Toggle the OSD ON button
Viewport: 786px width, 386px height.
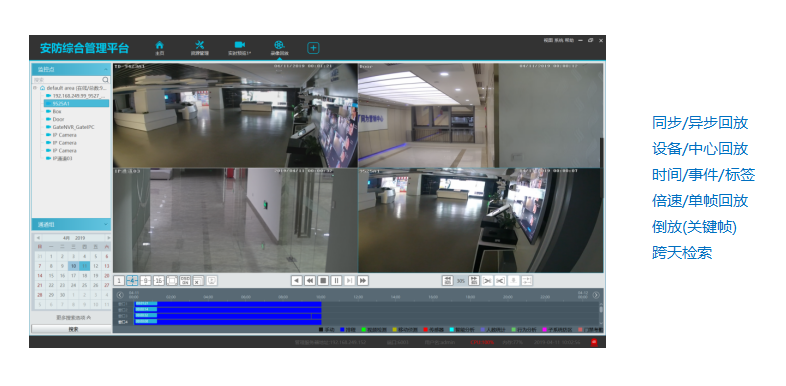tap(185, 281)
